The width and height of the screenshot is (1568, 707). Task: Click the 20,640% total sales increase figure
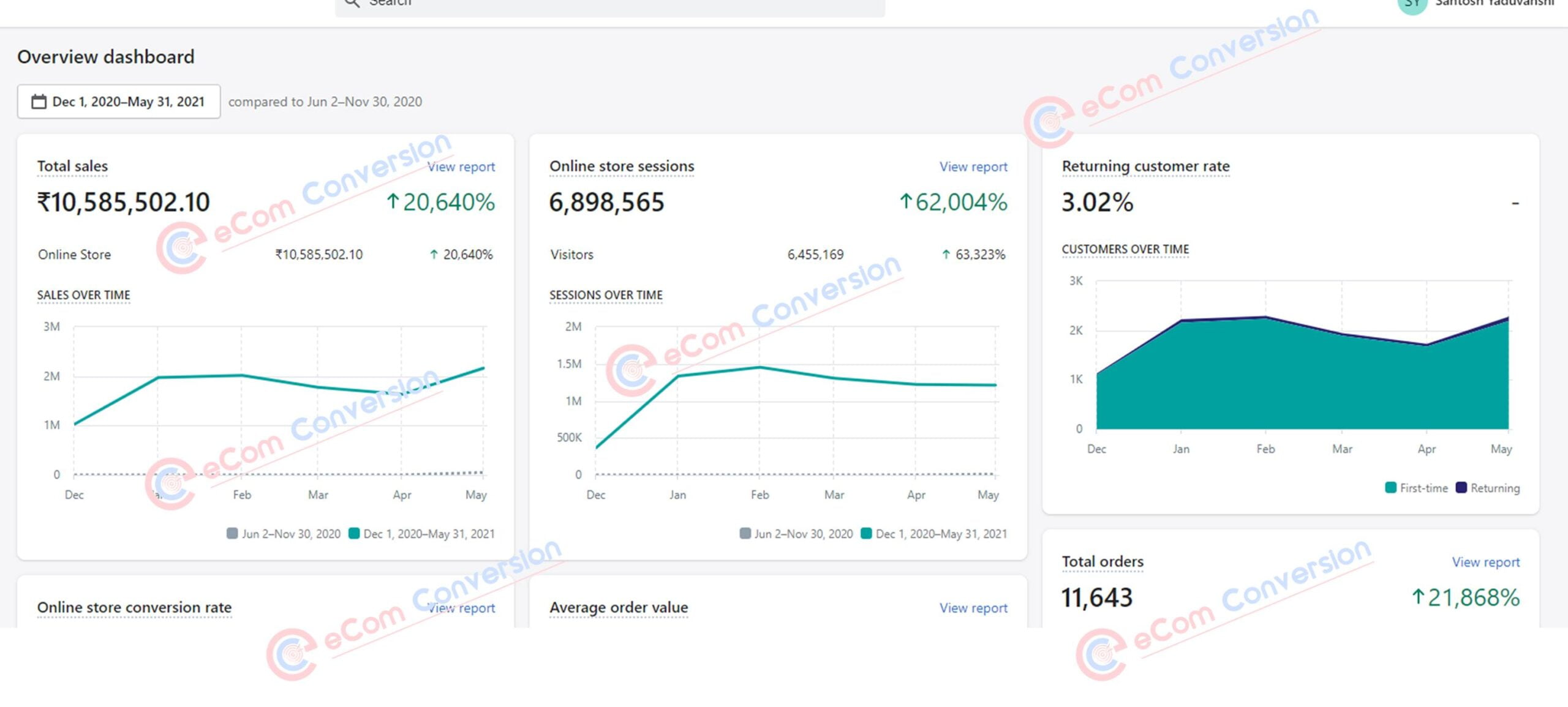(x=440, y=202)
